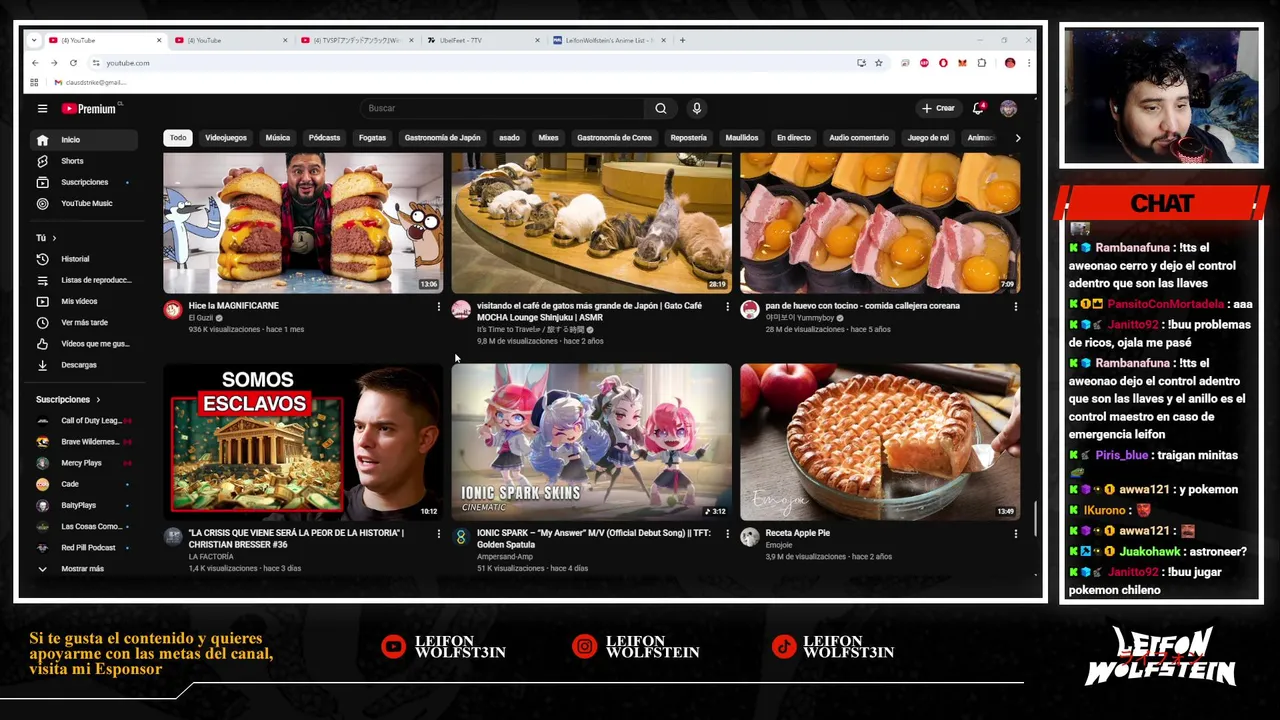Switch to LeifonWolfstein's Anime List tab
Viewport: 1280px width, 720px height.
pyautogui.click(x=610, y=40)
